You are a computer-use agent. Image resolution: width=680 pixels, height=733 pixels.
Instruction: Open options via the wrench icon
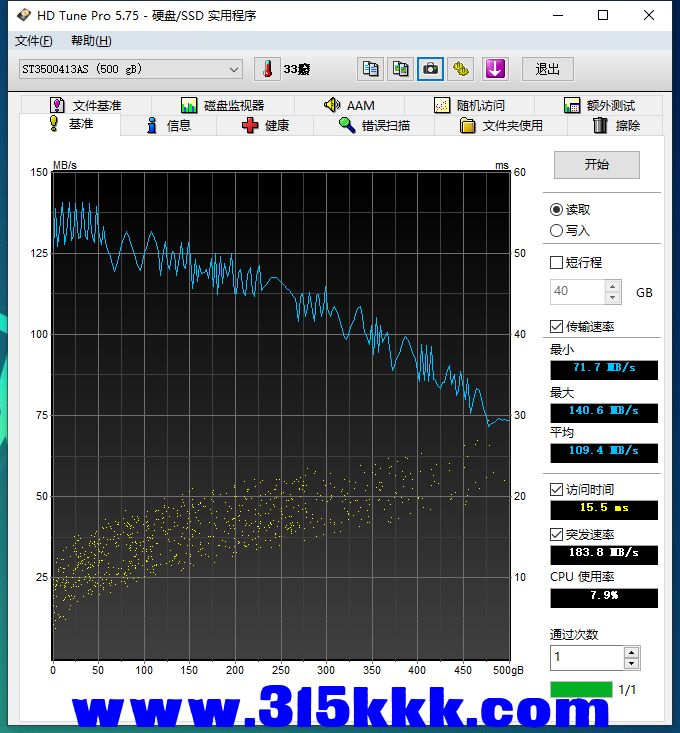tap(460, 69)
